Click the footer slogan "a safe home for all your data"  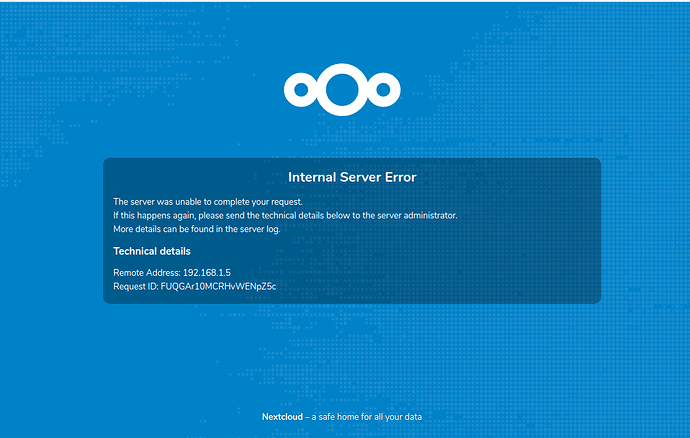coord(367,417)
